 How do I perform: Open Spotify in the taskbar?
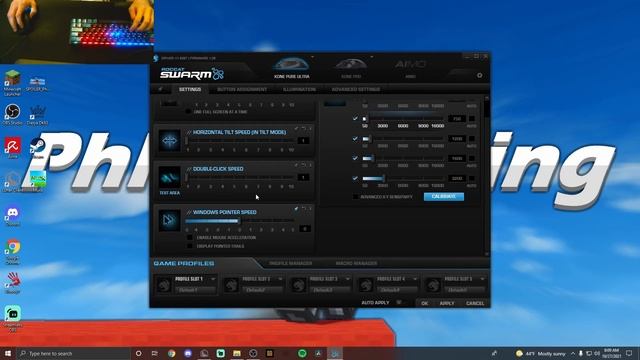302,353
